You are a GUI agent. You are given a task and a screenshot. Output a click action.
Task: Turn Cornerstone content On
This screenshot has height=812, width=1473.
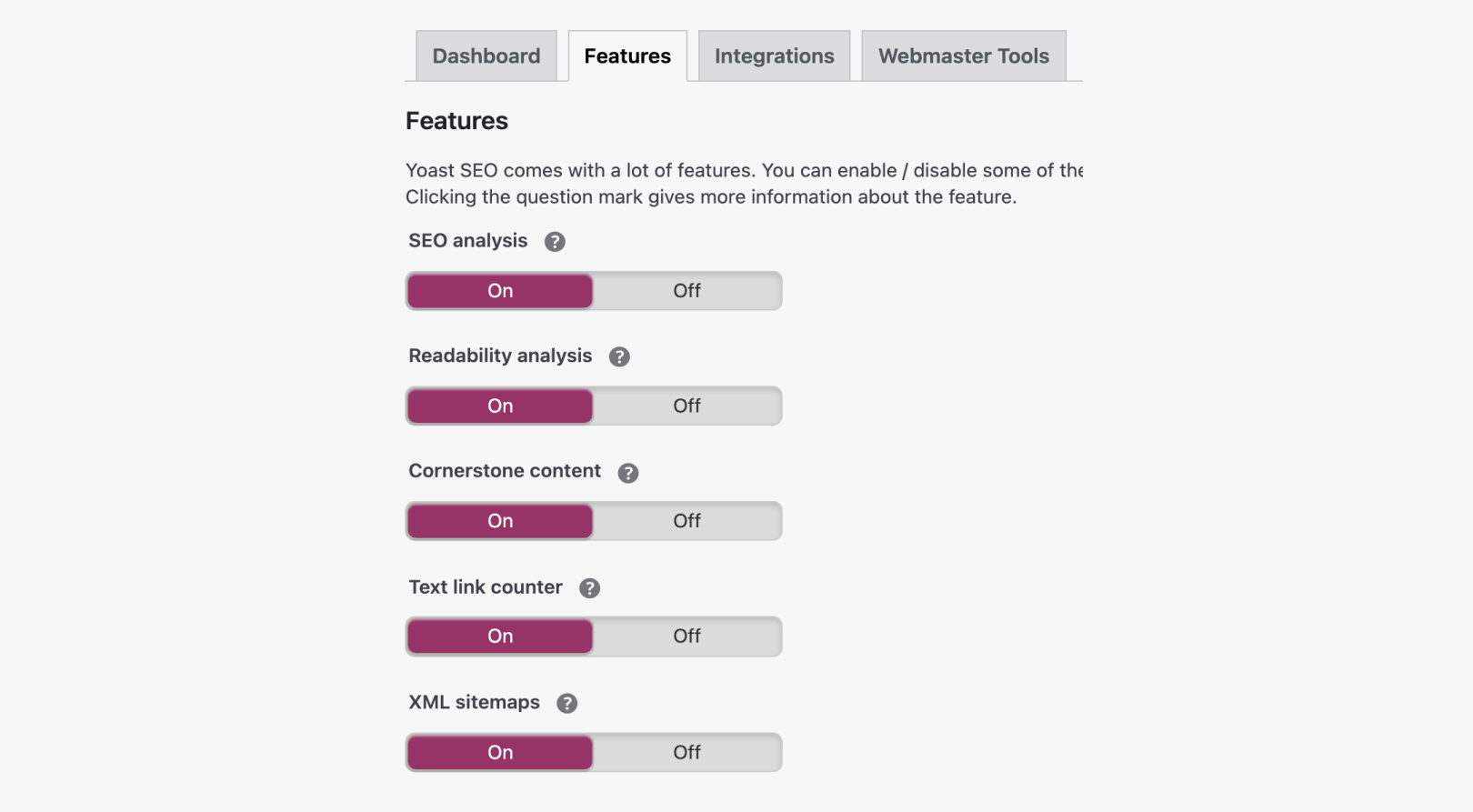coord(500,521)
